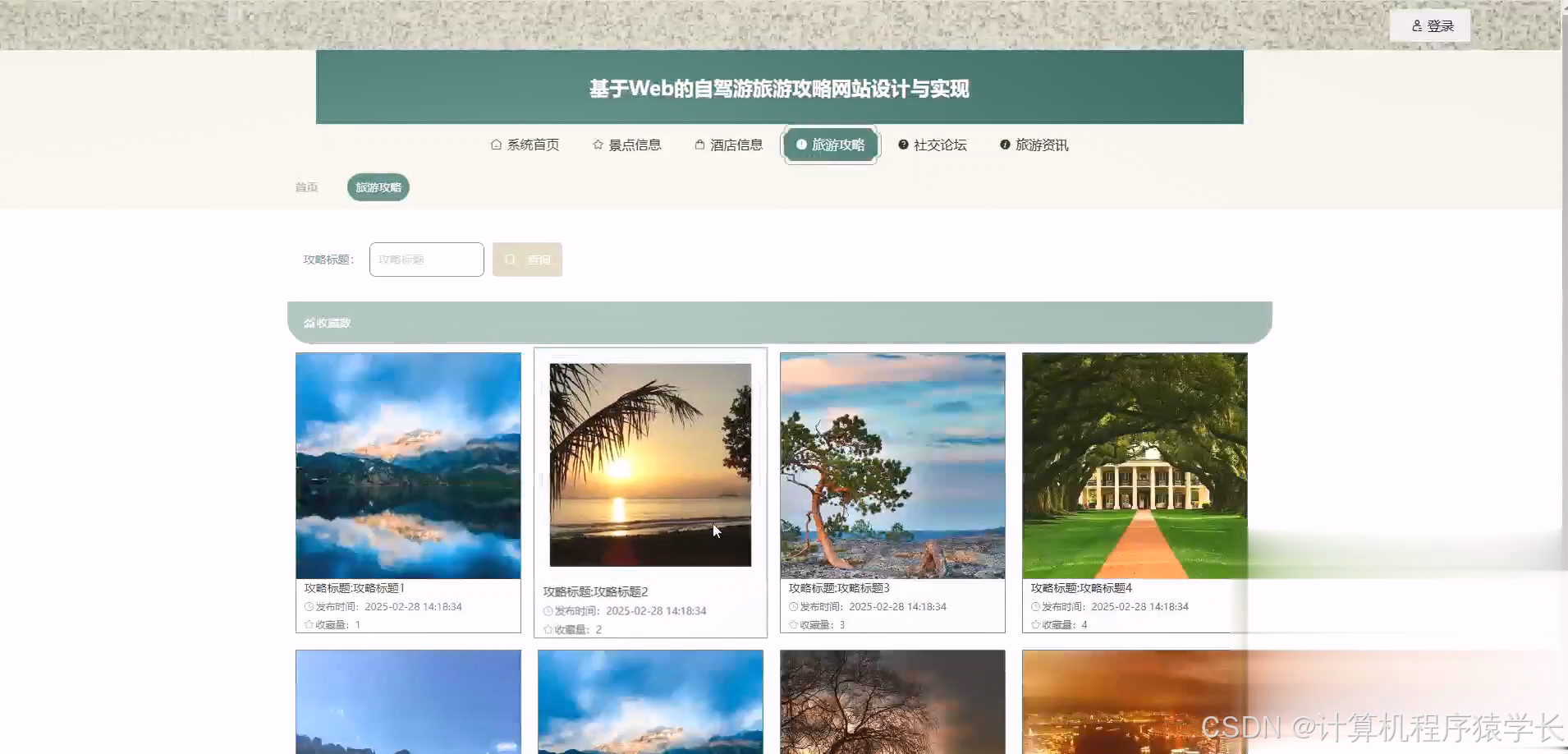Click the briefcase icon beside 酒店信息

pos(699,144)
